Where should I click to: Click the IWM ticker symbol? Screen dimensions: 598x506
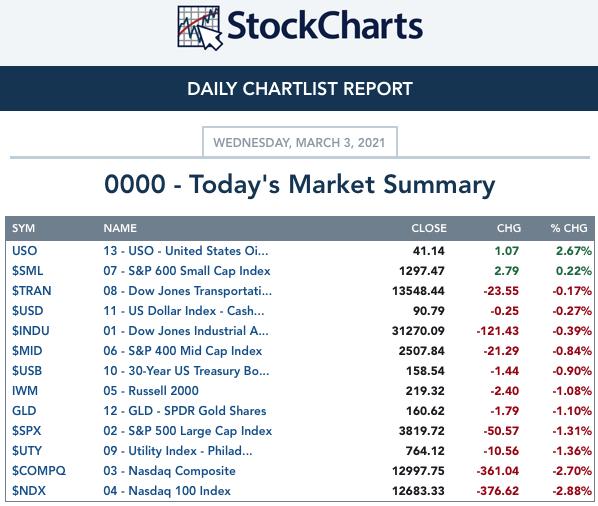tap(25, 391)
